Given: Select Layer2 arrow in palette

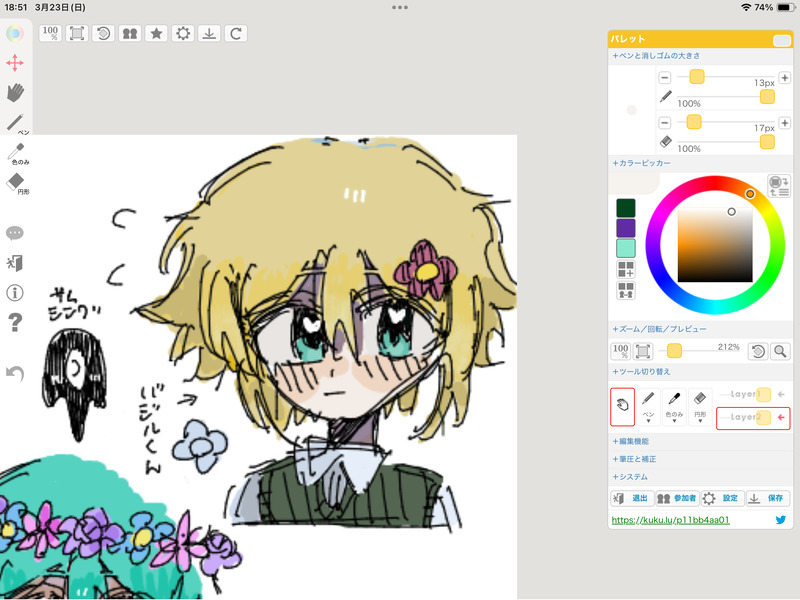Looking at the screenshot, I should click(x=781, y=417).
